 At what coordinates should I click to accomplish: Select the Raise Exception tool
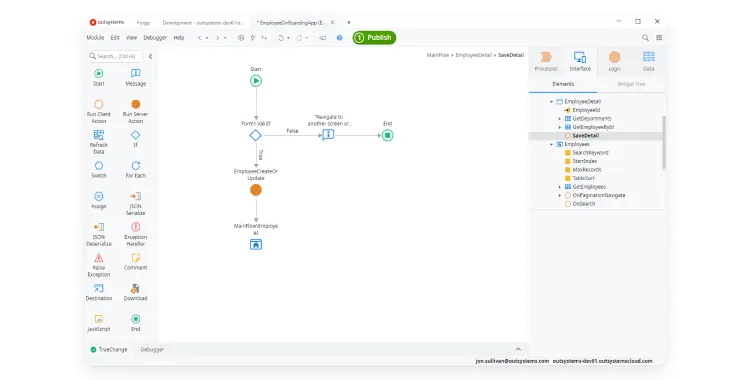click(99, 265)
